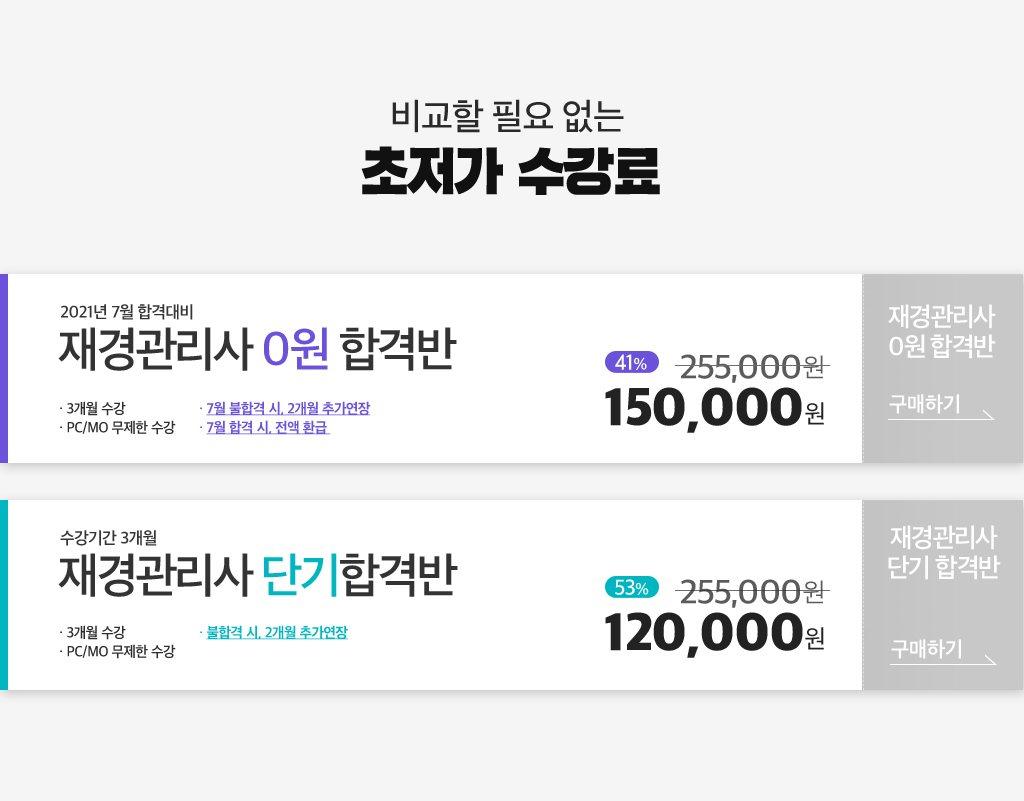Open the 7월 불합격 시, 2개월 추가연장 link
Screen dimensions: 1024x801
(x=288, y=409)
